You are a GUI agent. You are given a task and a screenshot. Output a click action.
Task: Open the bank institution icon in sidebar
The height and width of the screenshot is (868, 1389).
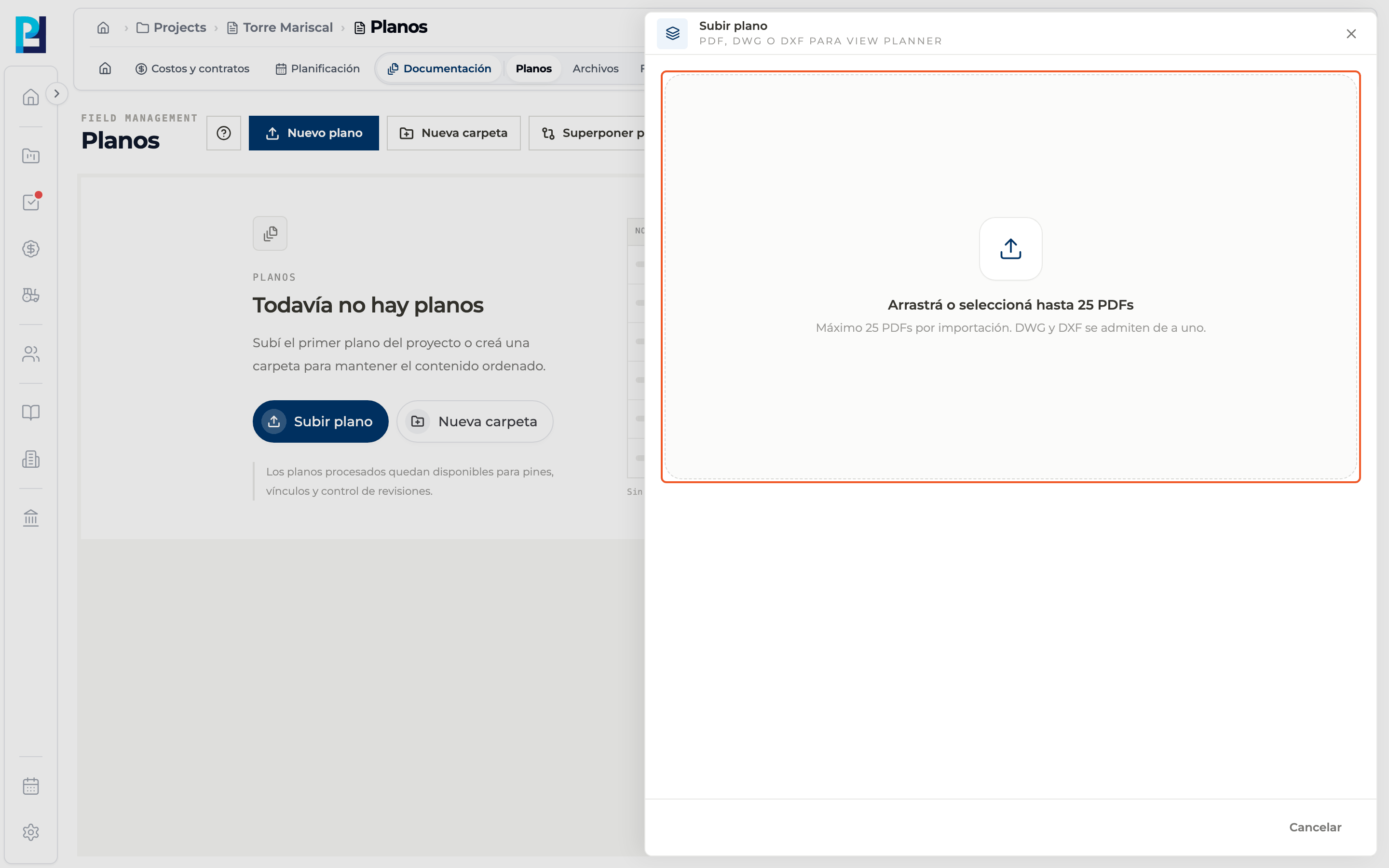coord(30,518)
